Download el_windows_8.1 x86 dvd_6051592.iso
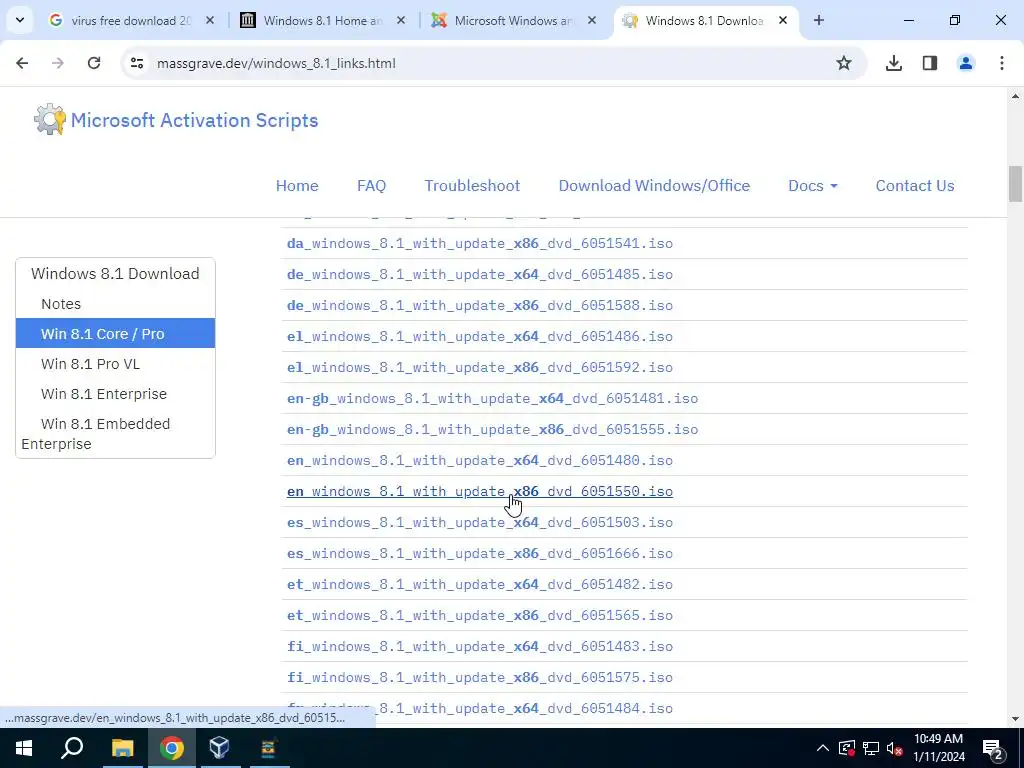Image resolution: width=1024 pixels, height=768 pixels. (x=480, y=367)
